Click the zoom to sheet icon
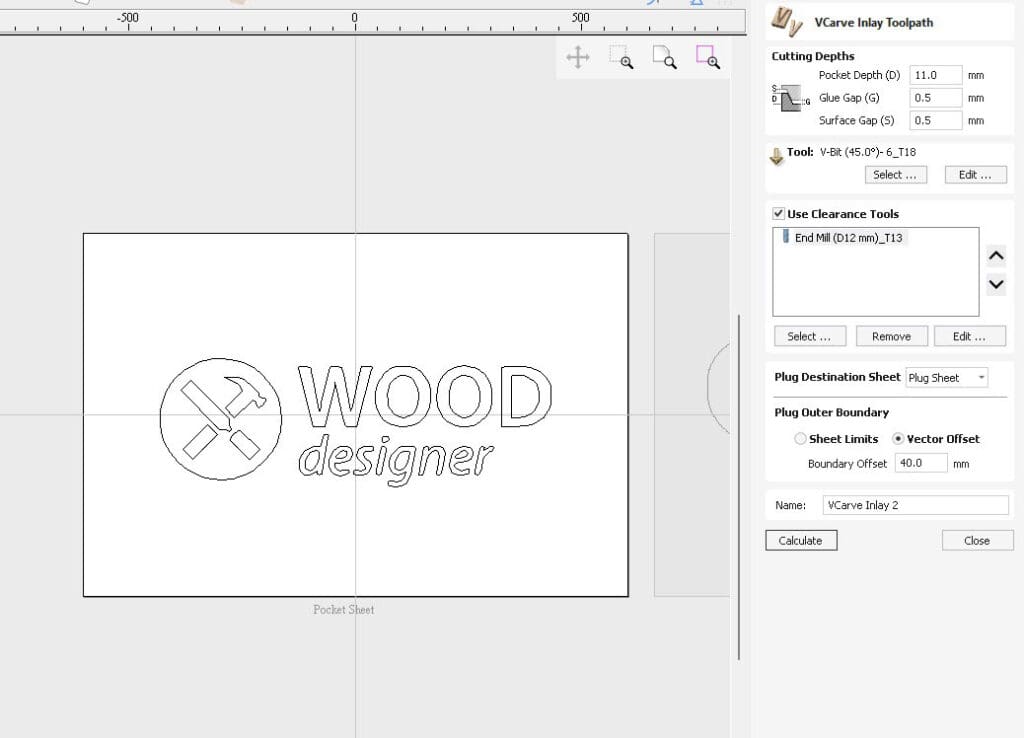 (x=664, y=57)
